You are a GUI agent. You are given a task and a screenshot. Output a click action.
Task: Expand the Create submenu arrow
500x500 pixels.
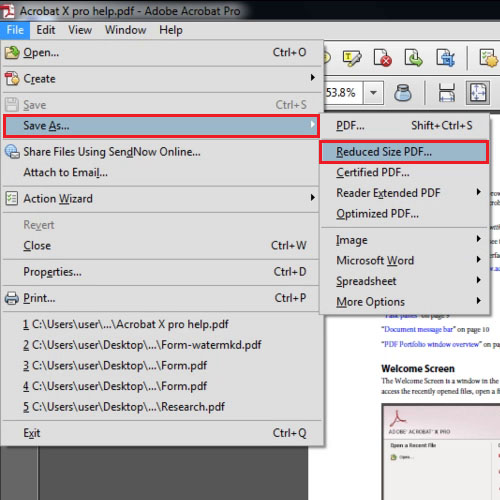coord(312,78)
